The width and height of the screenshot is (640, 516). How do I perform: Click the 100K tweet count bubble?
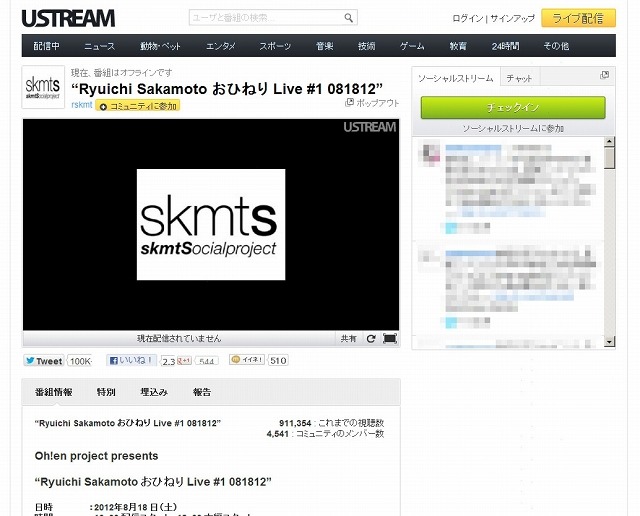point(80,361)
